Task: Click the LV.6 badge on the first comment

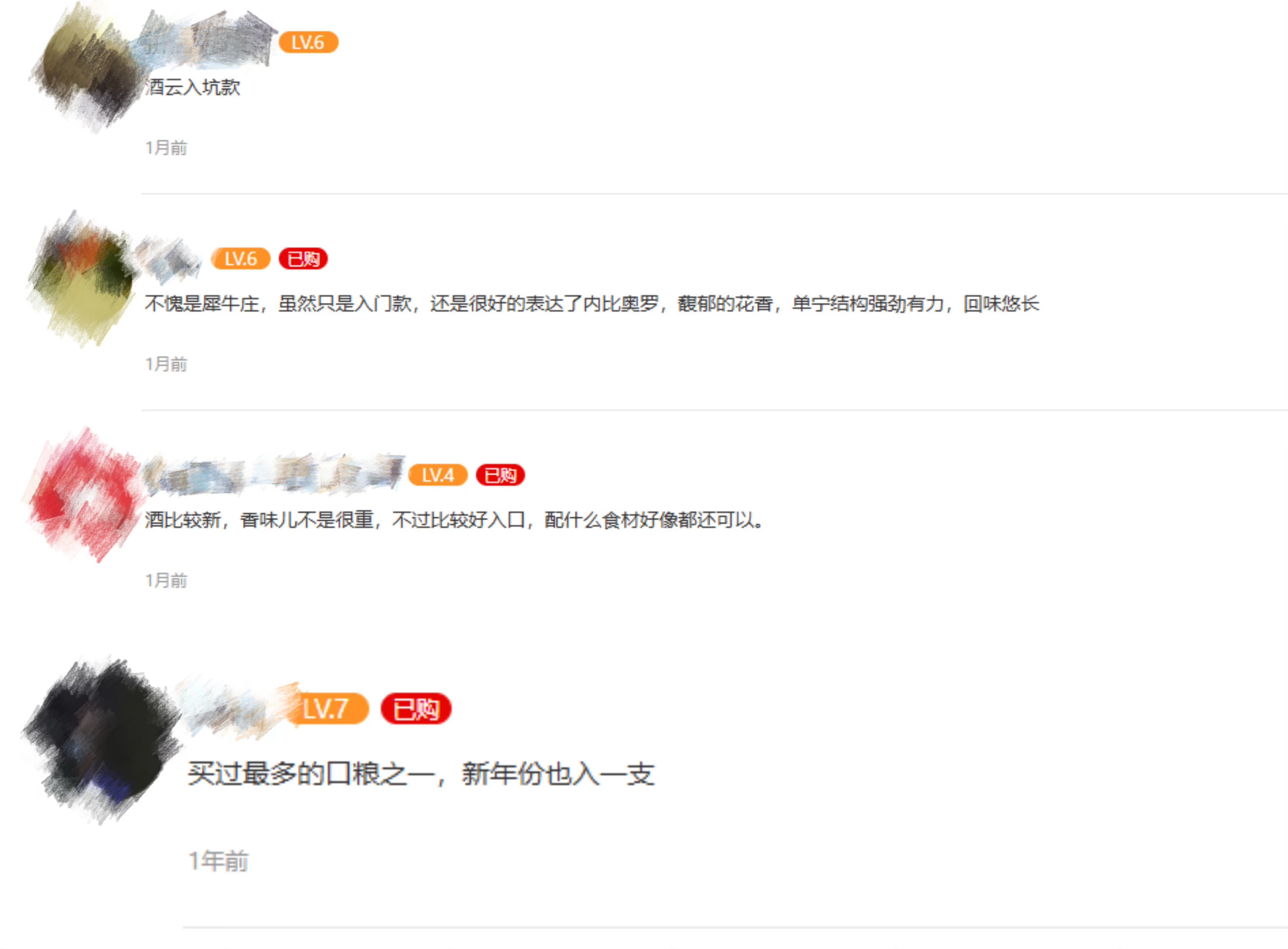Action: (308, 42)
